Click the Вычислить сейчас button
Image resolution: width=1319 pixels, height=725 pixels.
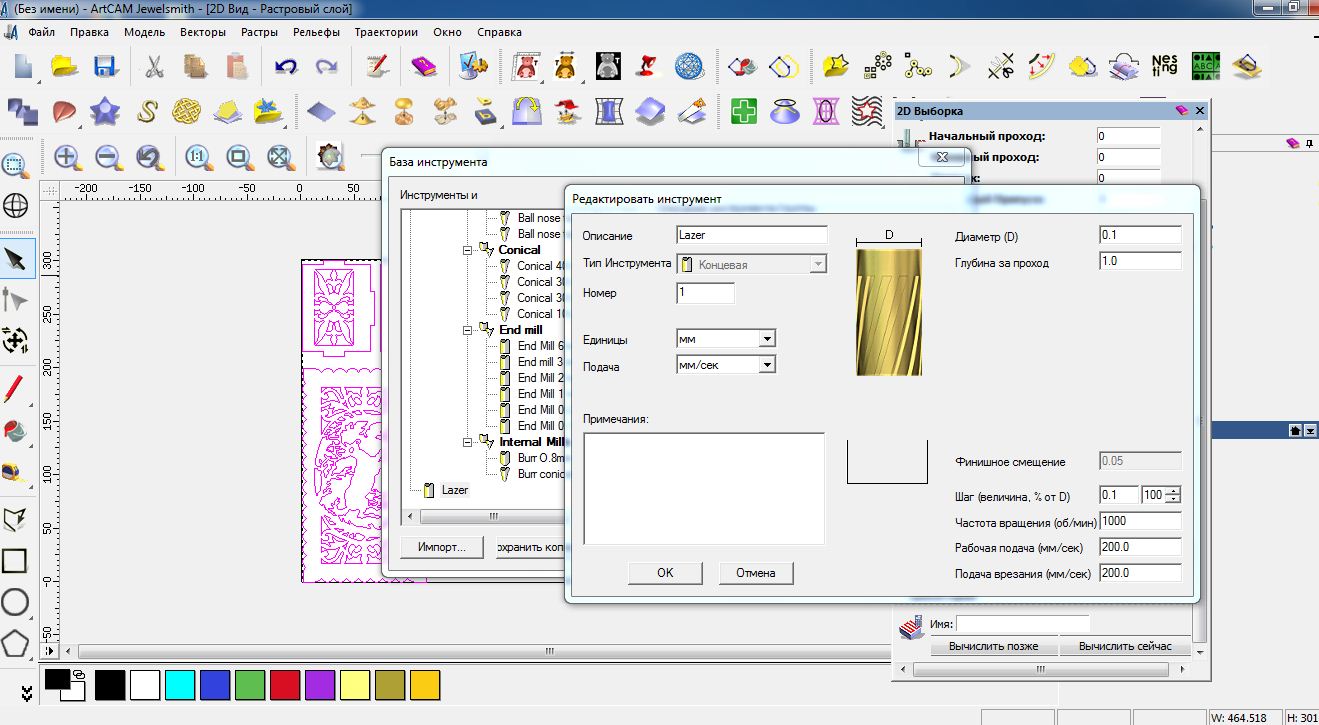tap(1125, 646)
